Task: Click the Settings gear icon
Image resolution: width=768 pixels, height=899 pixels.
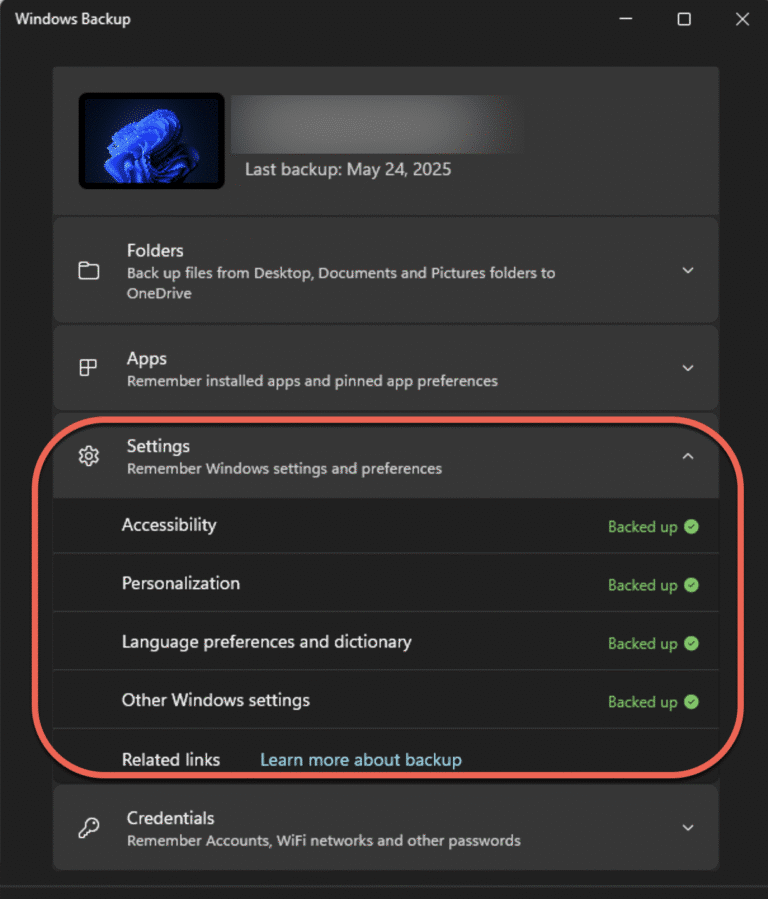Action: click(89, 456)
